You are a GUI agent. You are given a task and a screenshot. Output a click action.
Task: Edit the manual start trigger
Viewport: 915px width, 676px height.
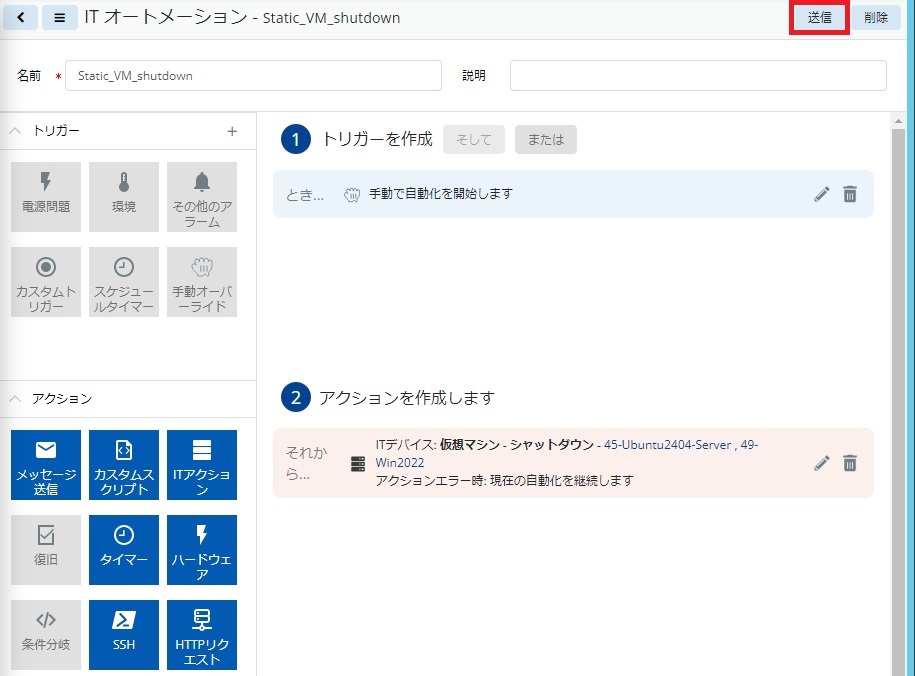(822, 194)
